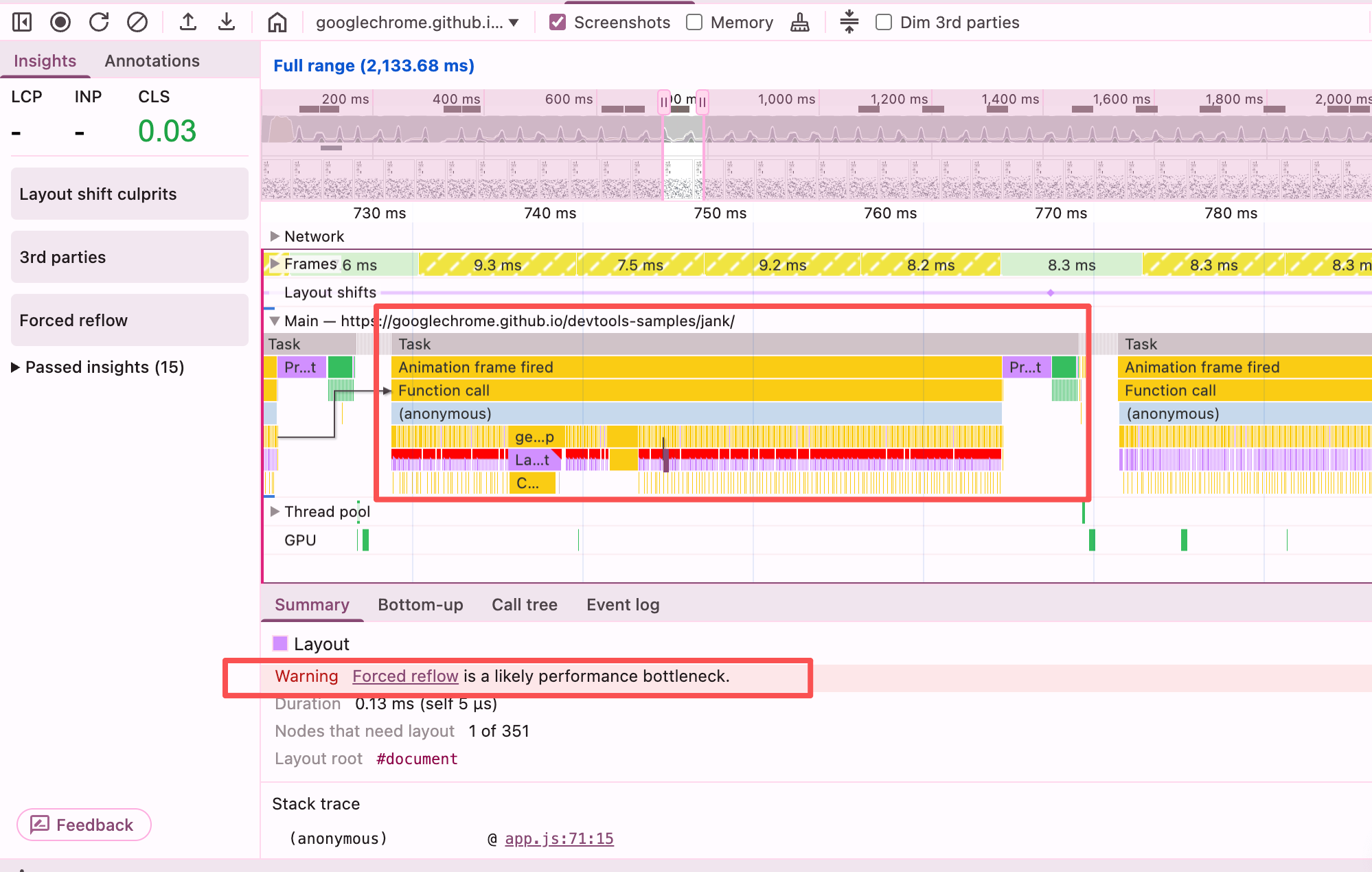
Task: Open the Bottom-up tab
Action: (x=420, y=605)
